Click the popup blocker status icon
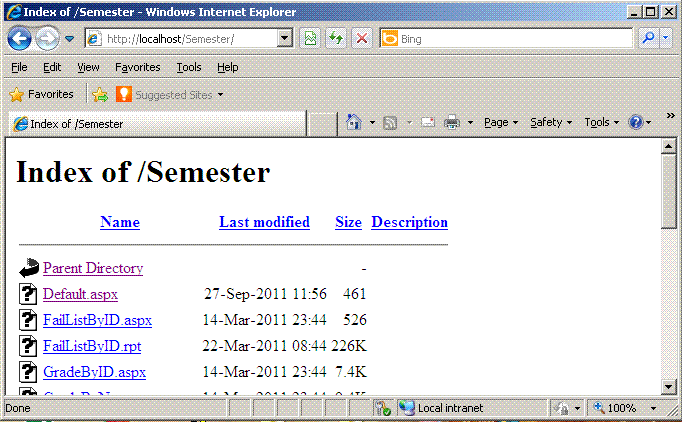 pos(382,408)
